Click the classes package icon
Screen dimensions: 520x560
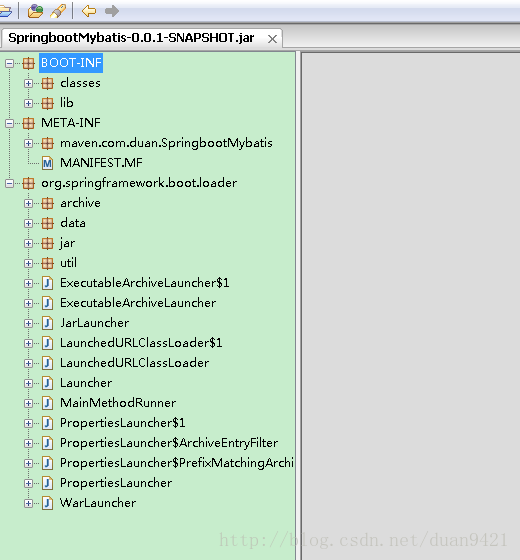(48, 83)
